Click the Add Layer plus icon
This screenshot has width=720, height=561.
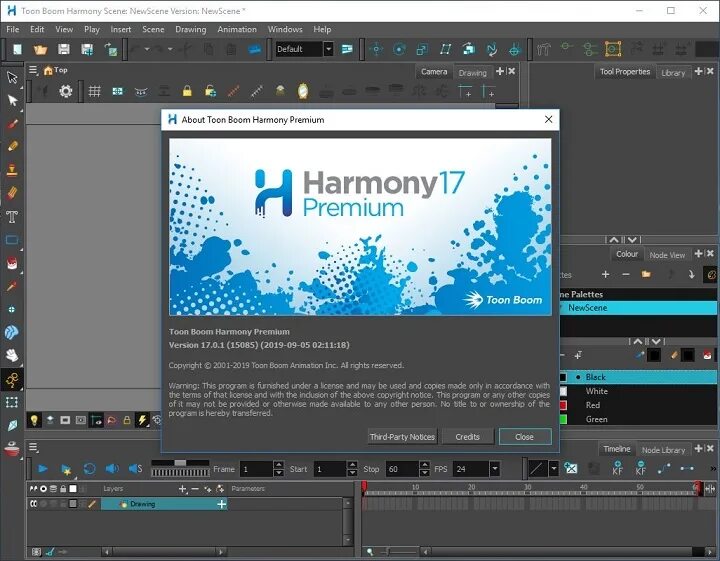pyautogui.click(x=183, y=489)
